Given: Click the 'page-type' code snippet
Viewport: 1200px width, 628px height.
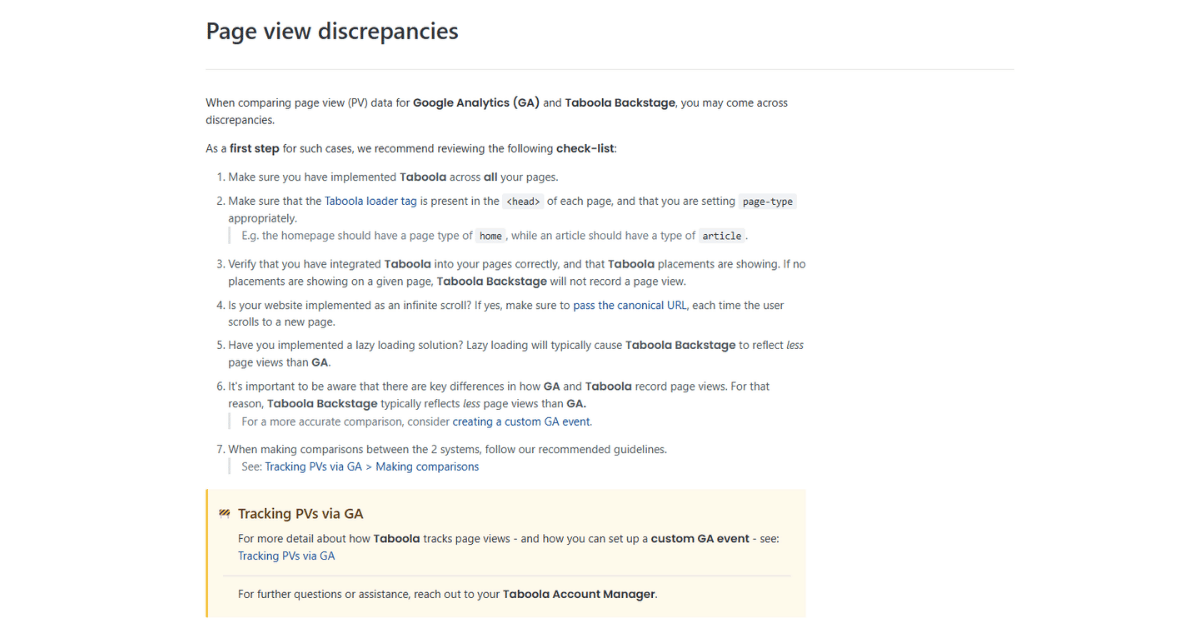Looking at the screenshot, I should (767, 201).
